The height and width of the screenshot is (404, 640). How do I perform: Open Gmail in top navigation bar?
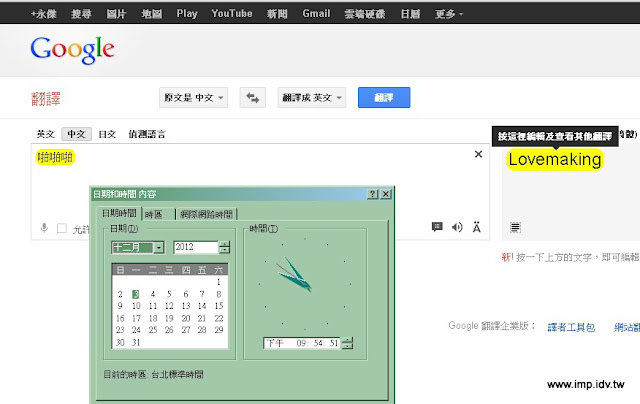(316, 14)
